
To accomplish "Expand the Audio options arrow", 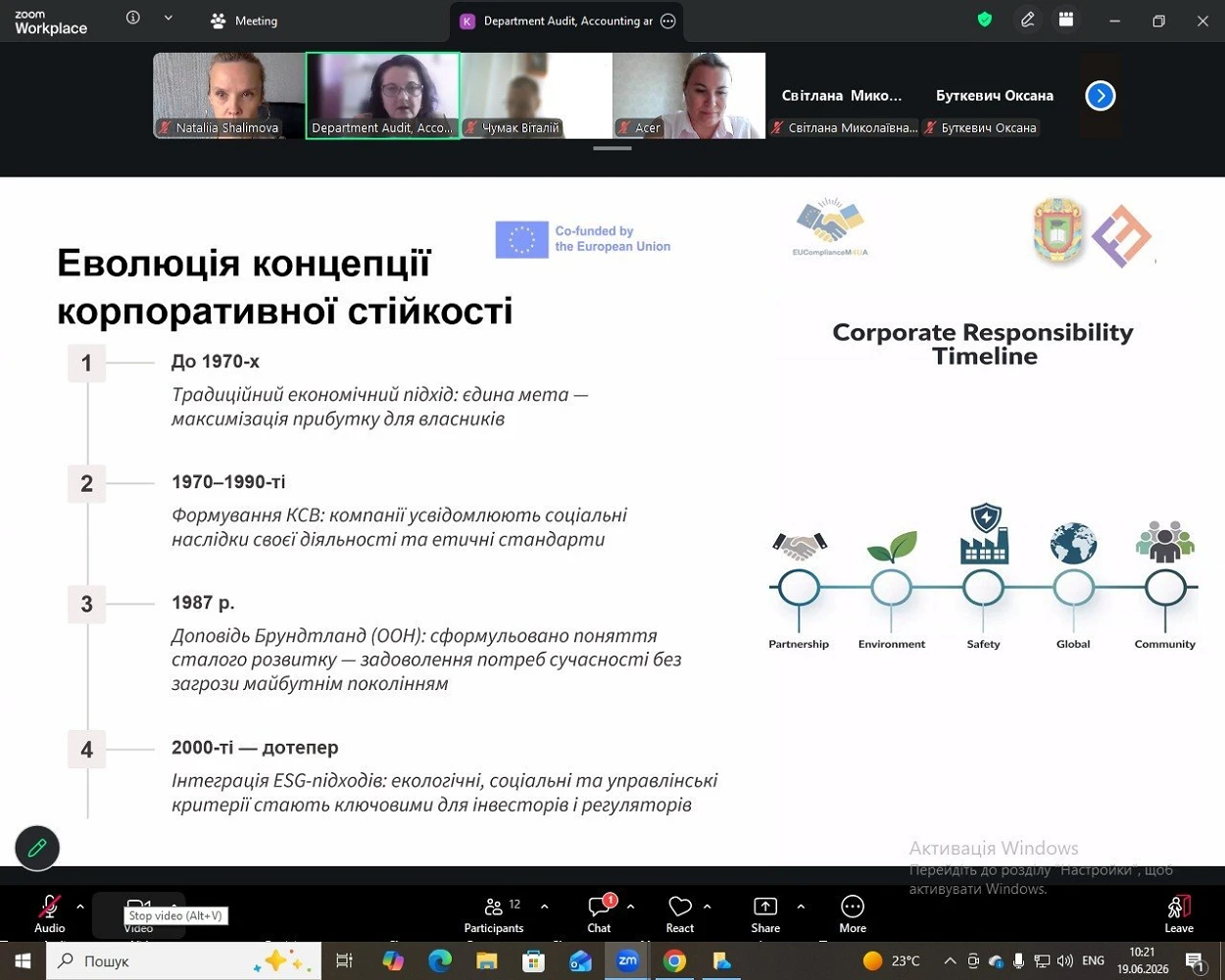I will point(80,906).
